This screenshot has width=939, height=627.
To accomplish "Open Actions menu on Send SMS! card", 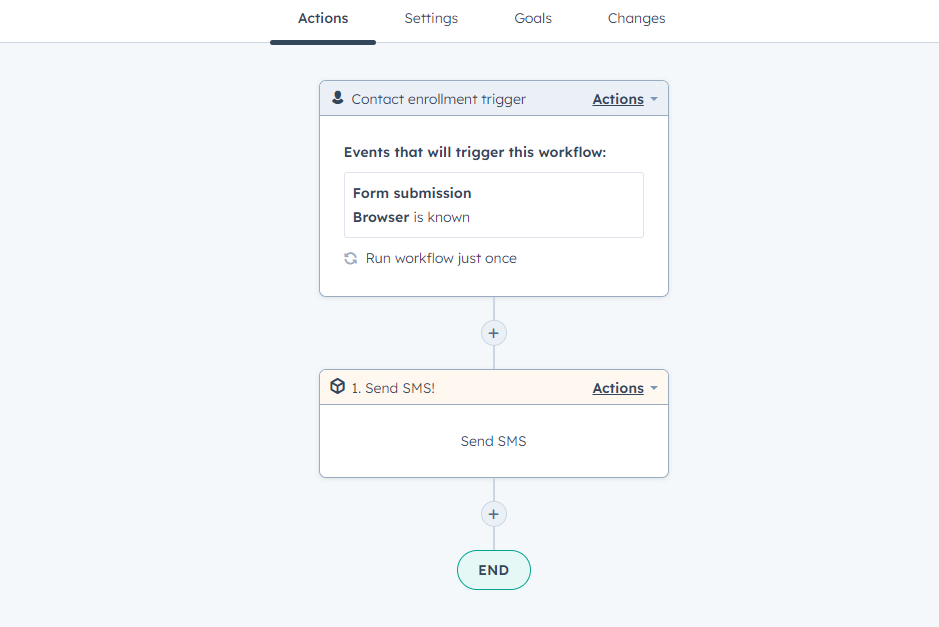I will [x=618, y=388].
